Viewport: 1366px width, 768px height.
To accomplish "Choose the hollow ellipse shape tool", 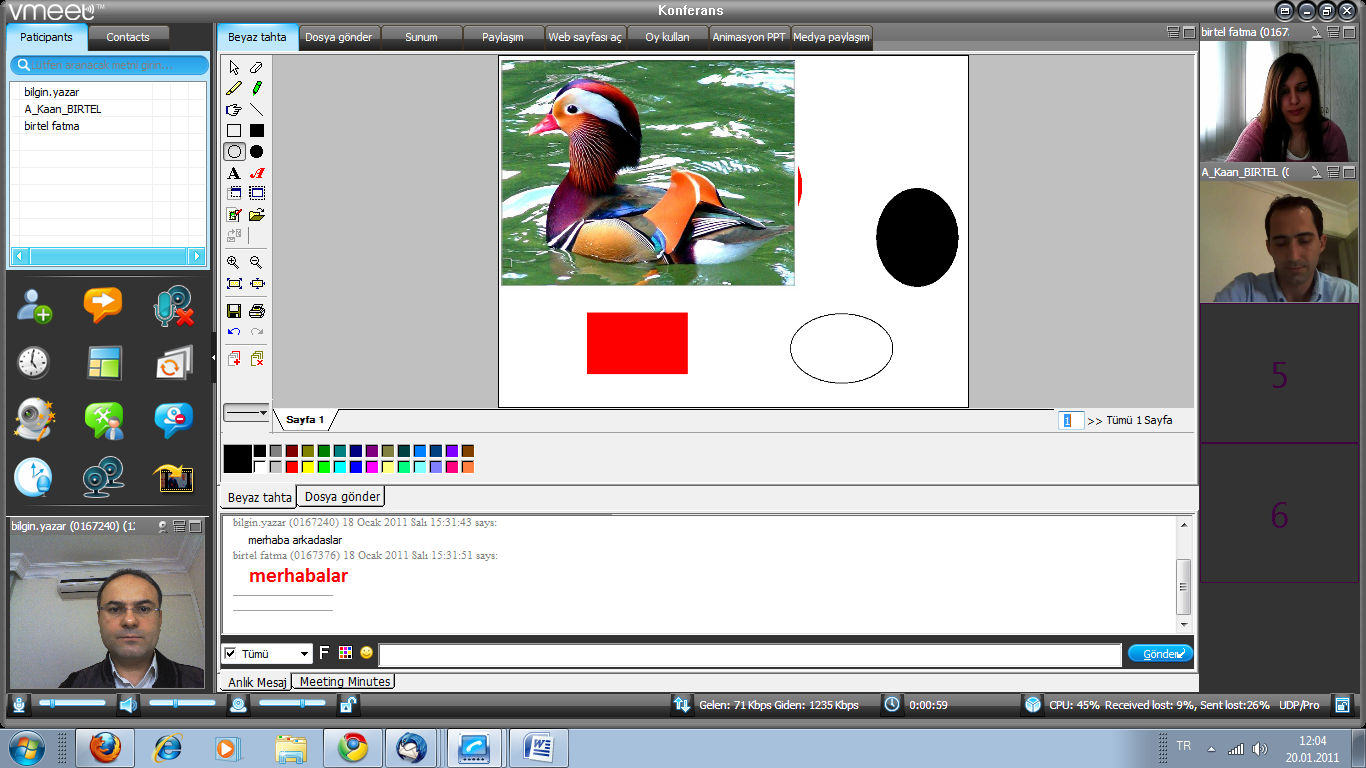I will click(234, 152).
